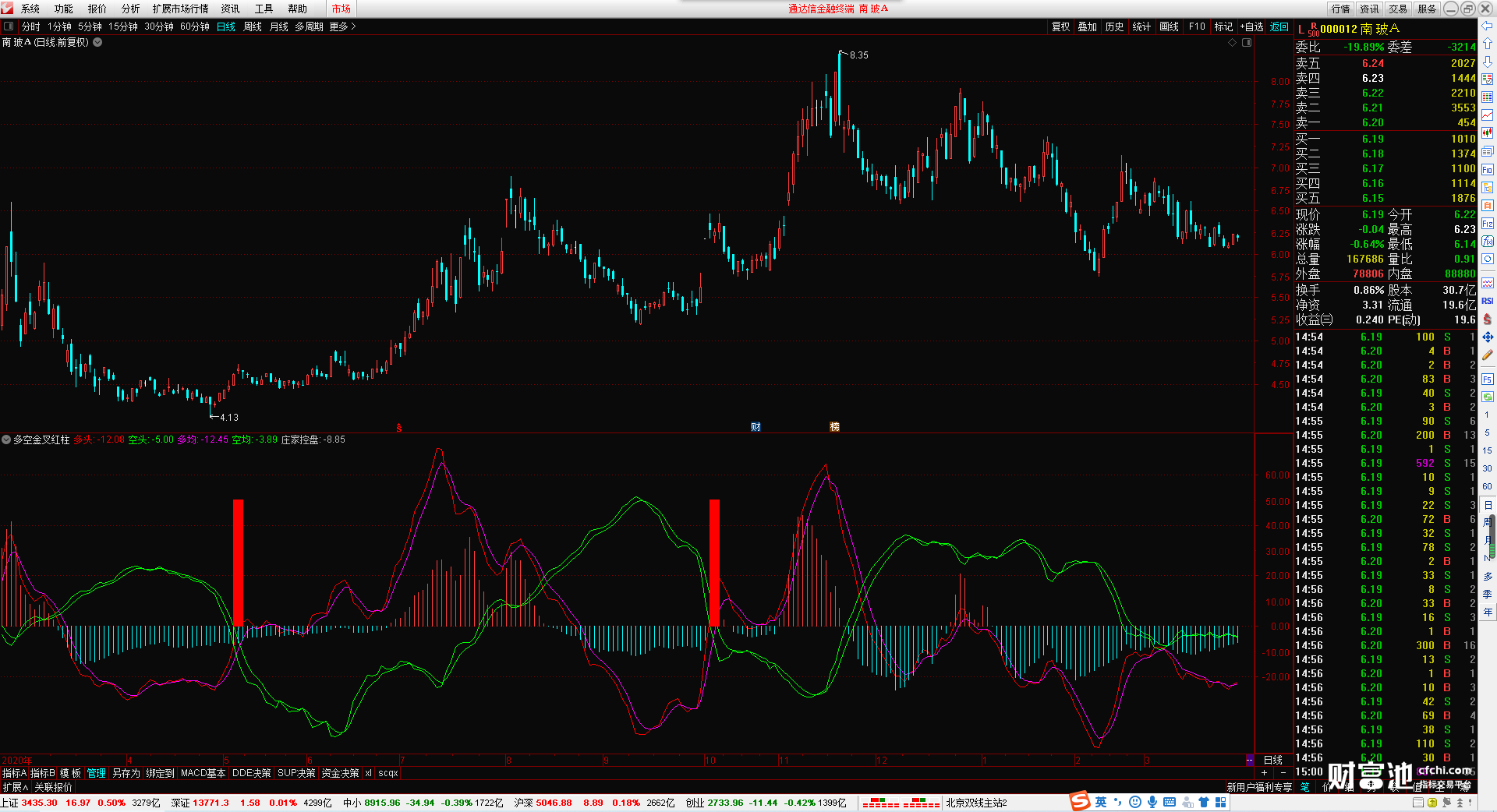Select the 1分钟 period
The height and width of the screenshot is (812, 1497).
(59, 26)
